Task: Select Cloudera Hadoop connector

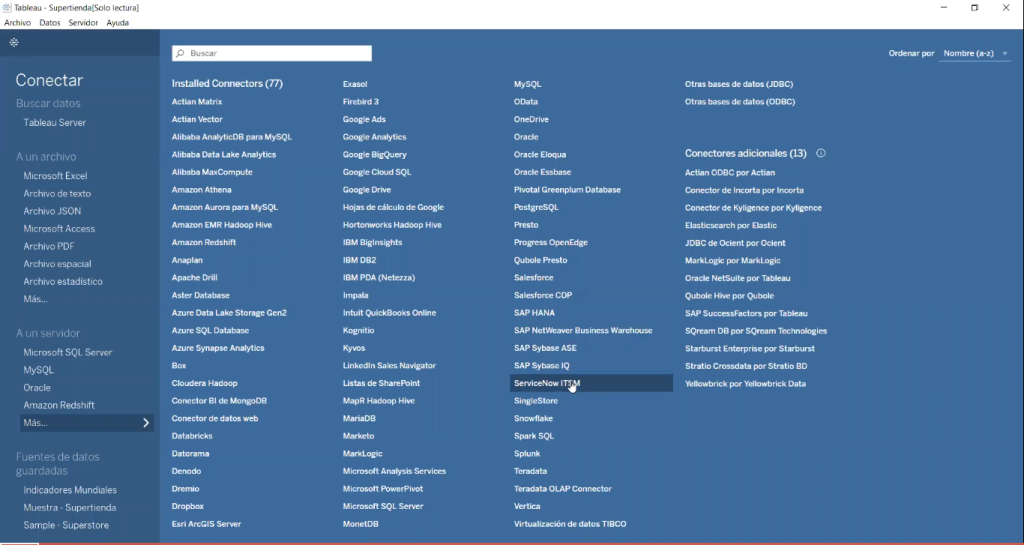Action: (205, 384)
